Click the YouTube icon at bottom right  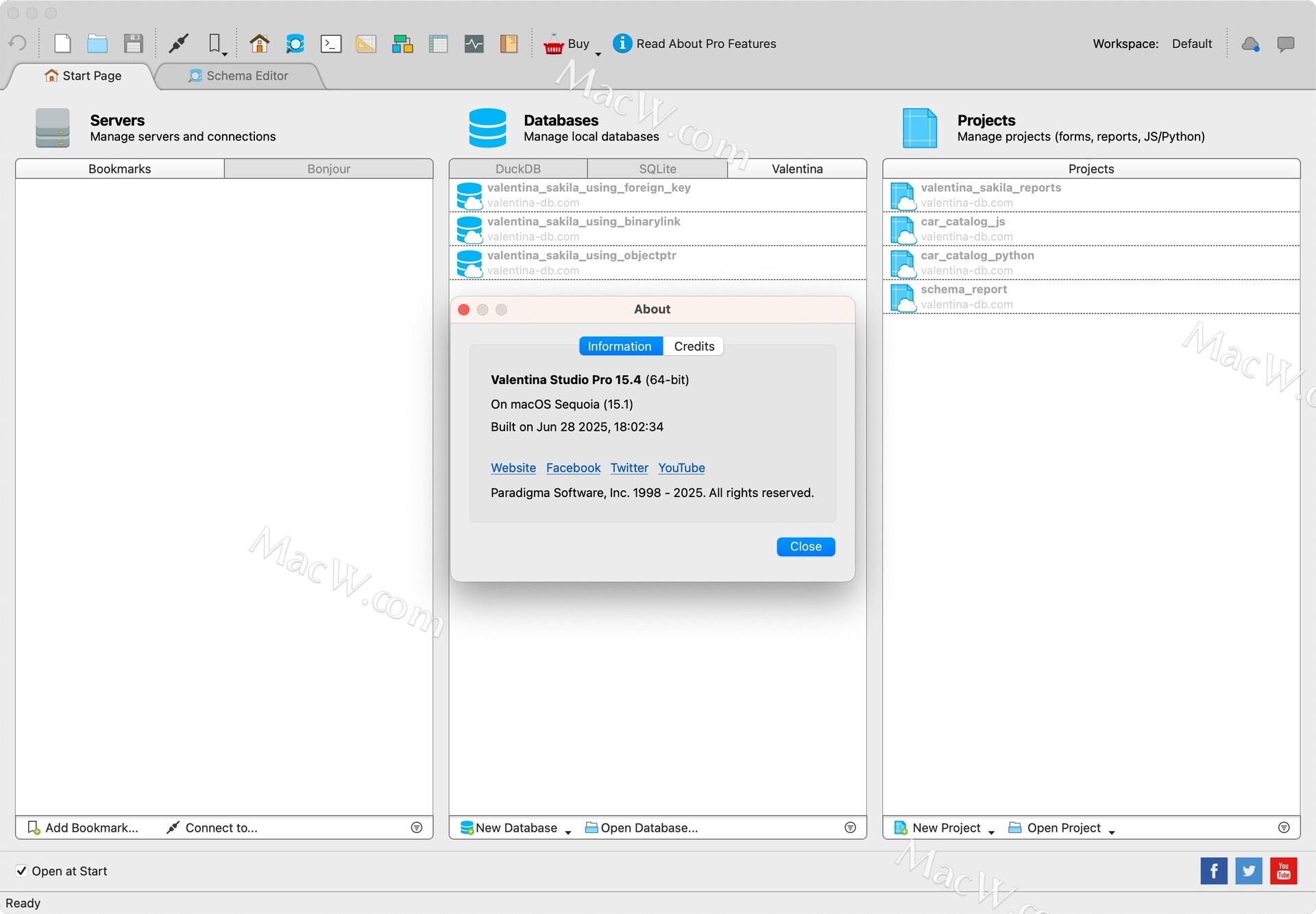point(1284,871)
